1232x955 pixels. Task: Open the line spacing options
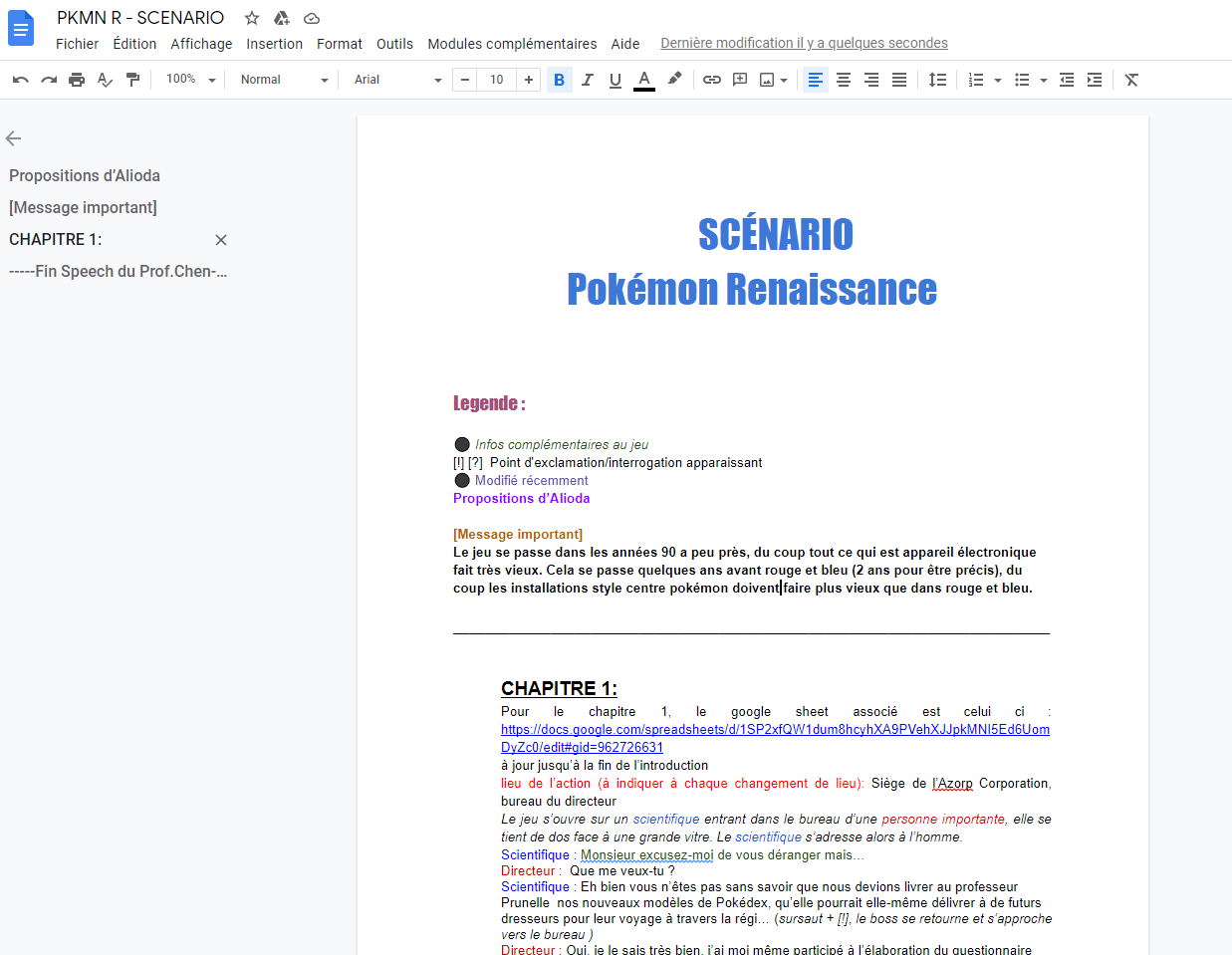tap(937, 80)
